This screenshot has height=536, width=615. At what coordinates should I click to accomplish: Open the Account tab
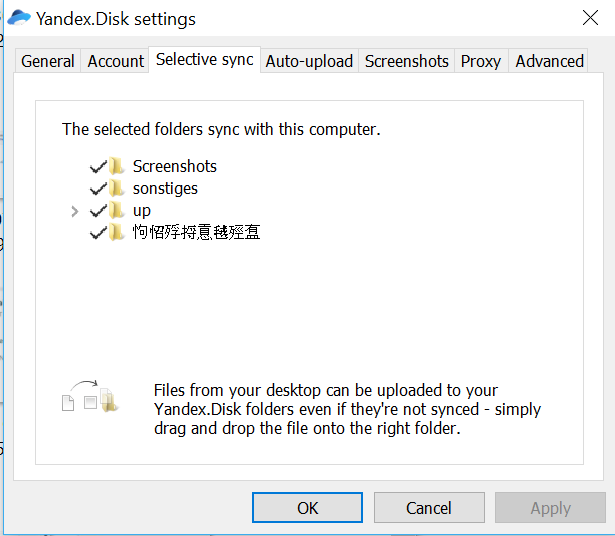[115, 61]
